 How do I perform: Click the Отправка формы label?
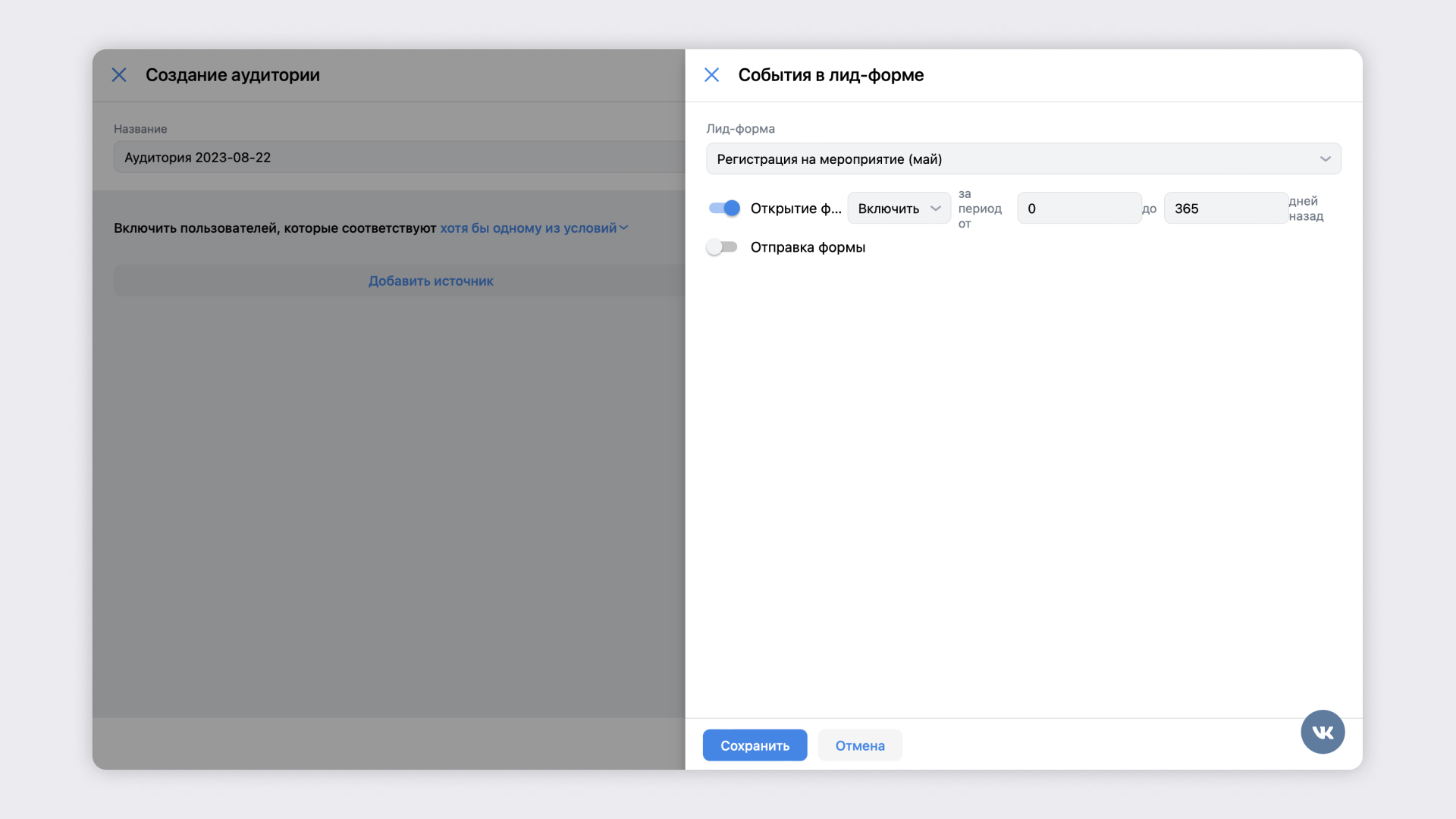808,247
